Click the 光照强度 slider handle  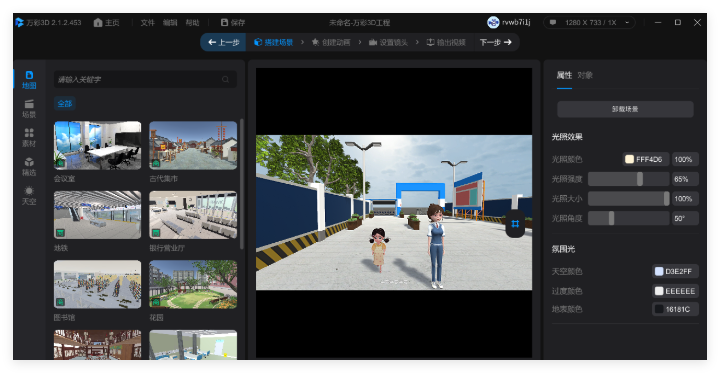tap(640, 179)
